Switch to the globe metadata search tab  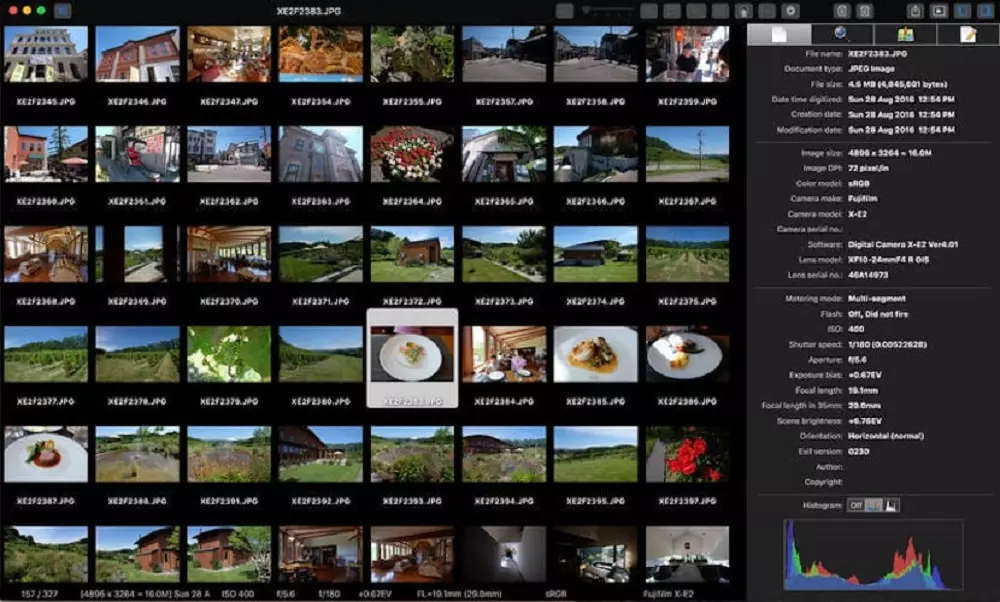point(842,34)
